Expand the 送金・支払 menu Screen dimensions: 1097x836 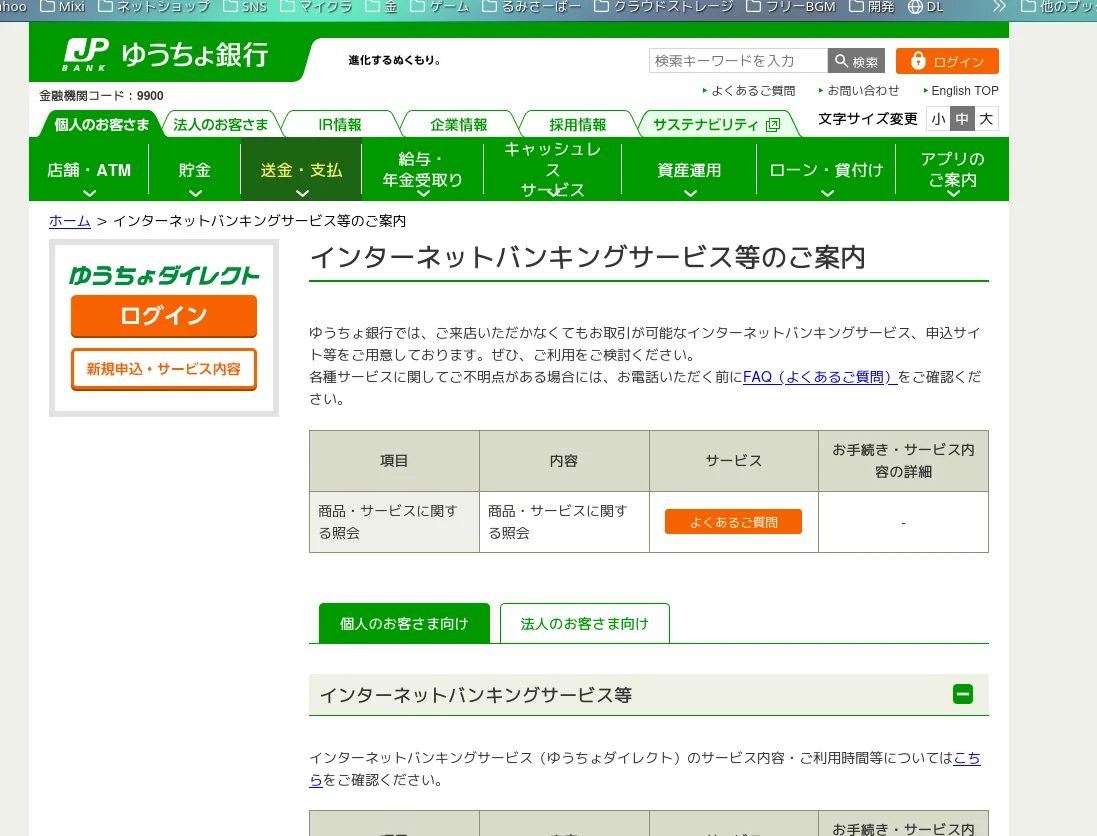coord(301,171)
